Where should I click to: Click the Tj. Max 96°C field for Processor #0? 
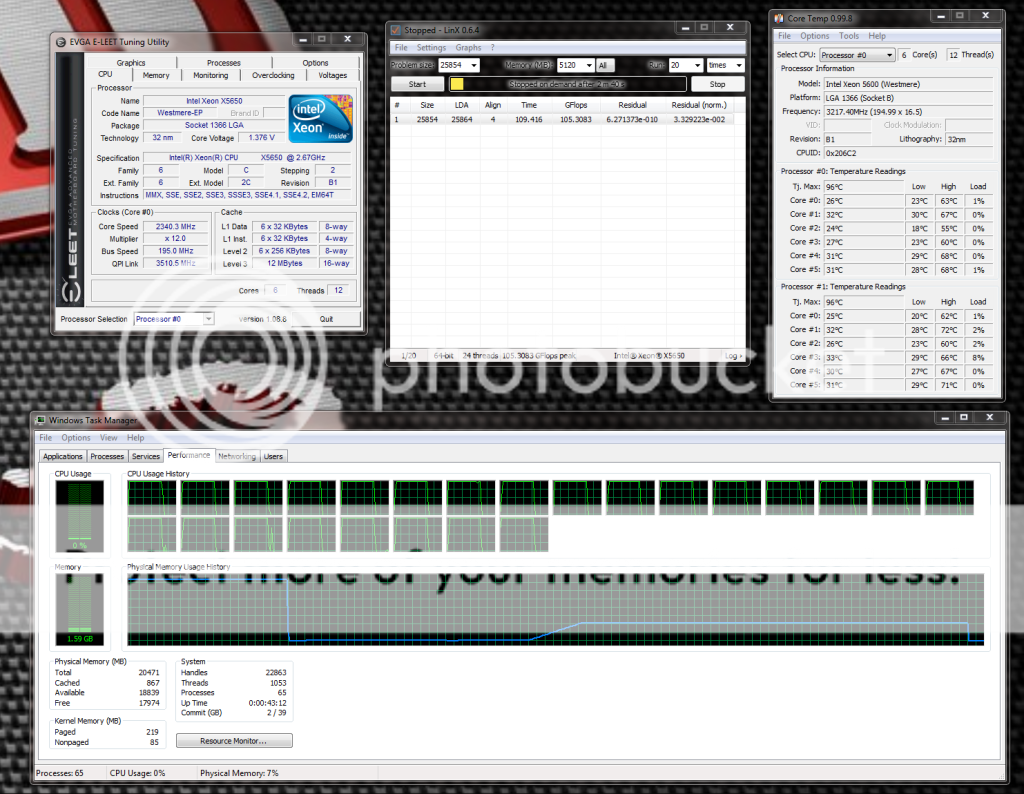point(863,187)
